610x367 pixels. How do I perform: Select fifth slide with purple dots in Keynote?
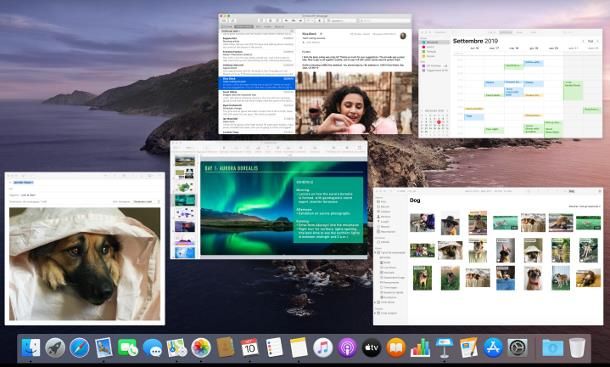coord(185,213)
